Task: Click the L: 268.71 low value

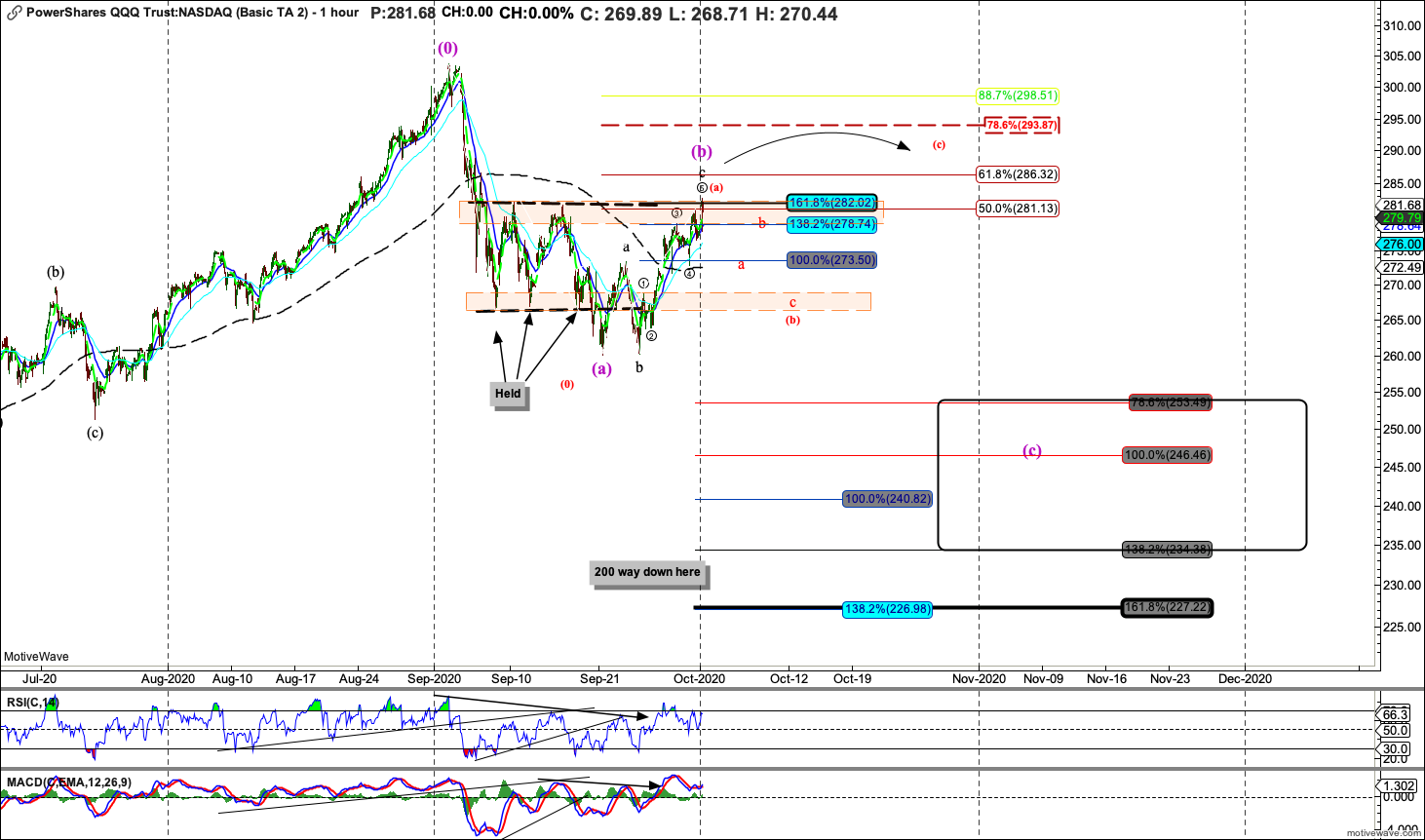Action: [x=709, y=14]
